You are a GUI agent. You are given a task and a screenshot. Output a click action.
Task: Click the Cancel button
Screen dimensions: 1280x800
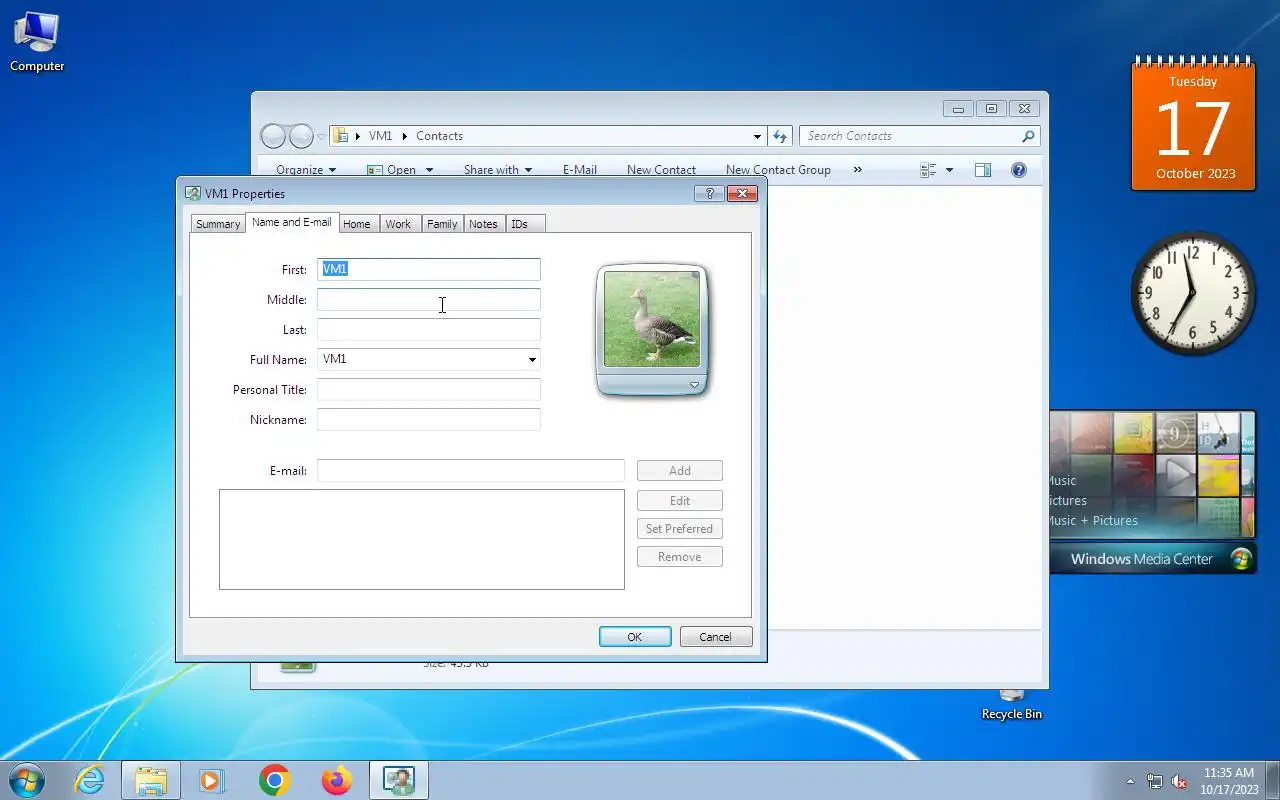tap(716, 637)
